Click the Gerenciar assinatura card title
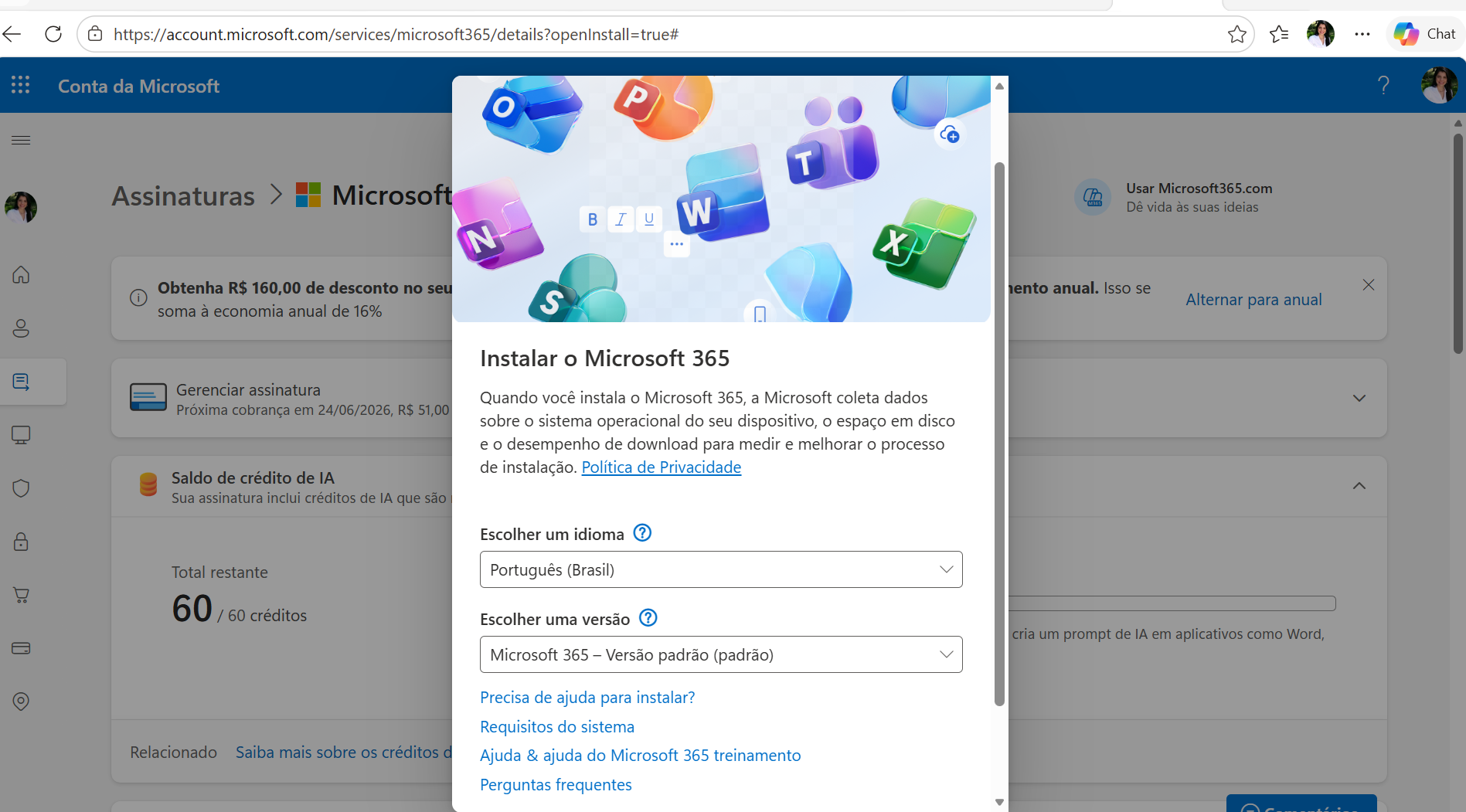Screen dimensions: 1466x812 point(248,390)
